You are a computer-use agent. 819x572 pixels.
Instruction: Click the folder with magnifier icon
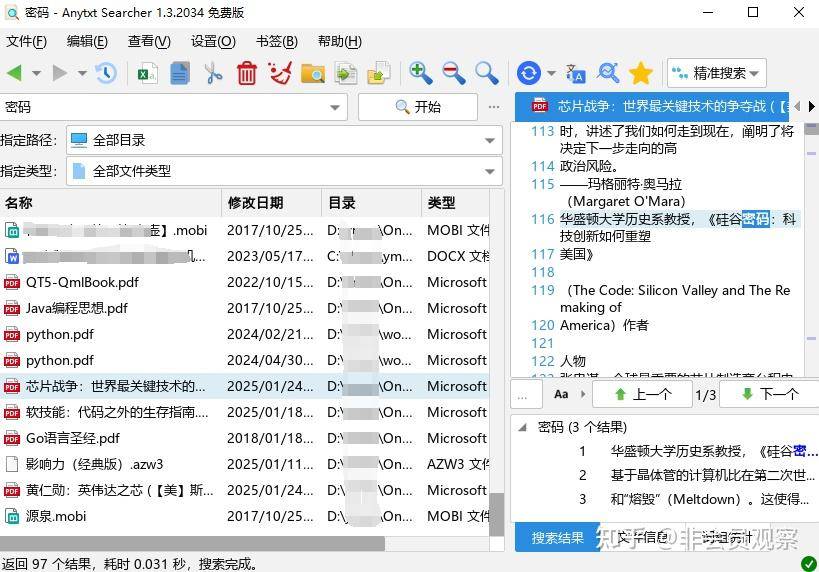coord(312,74)
